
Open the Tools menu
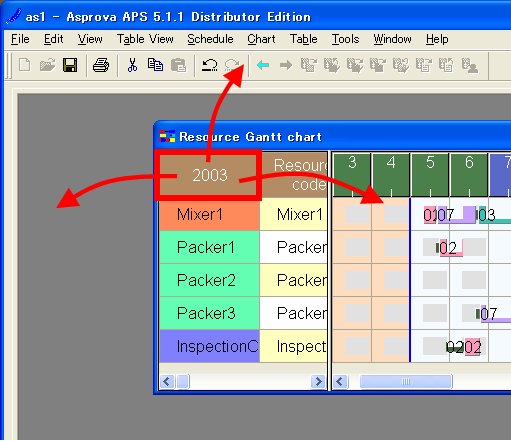(x=345, y=39)
